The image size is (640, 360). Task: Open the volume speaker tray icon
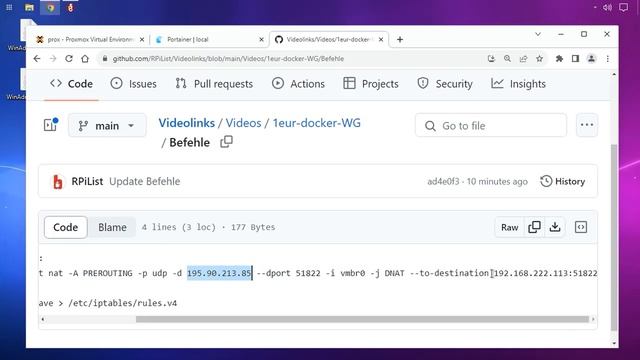click(x=607, y=7)
